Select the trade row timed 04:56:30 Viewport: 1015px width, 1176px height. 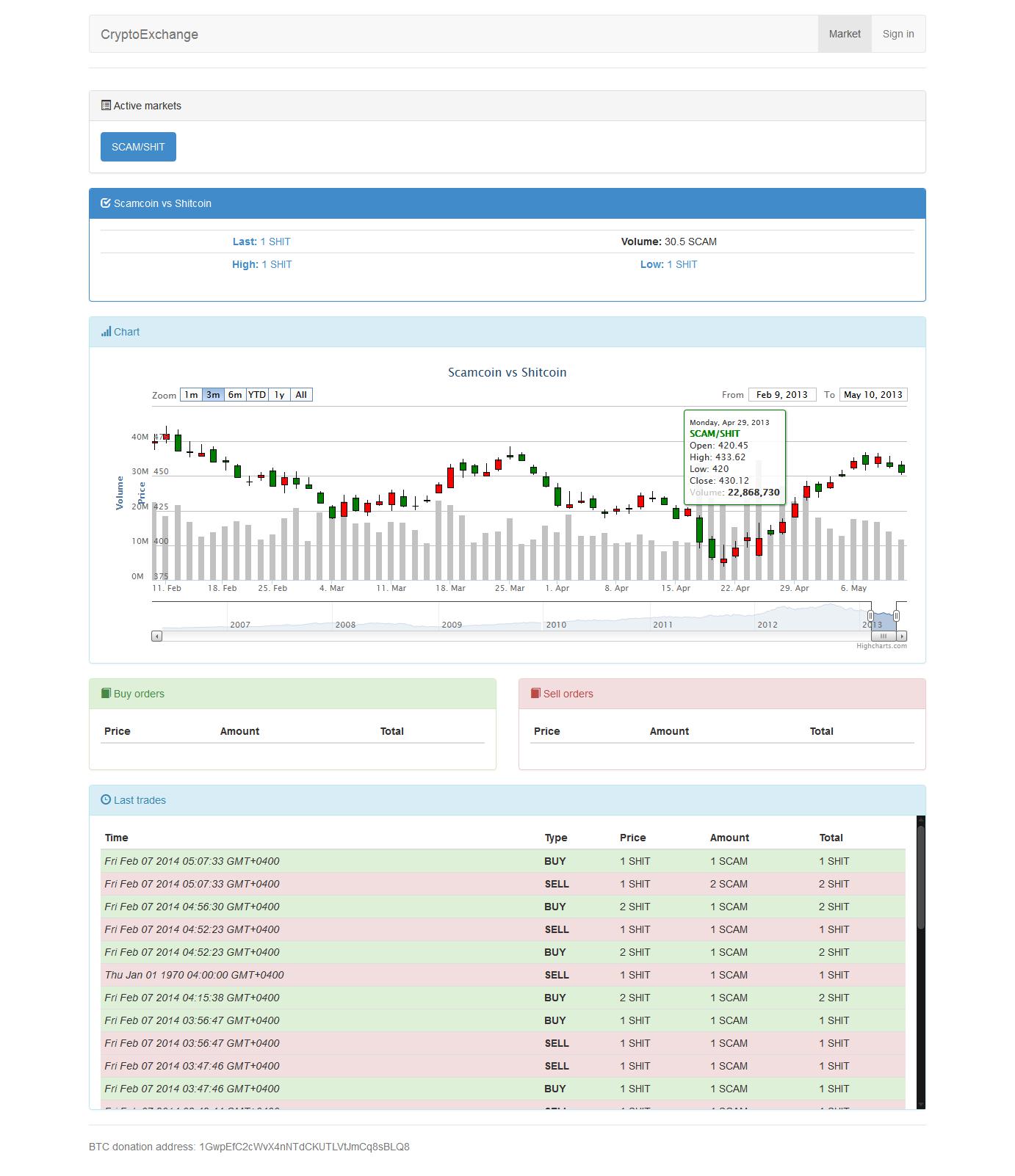503,907
